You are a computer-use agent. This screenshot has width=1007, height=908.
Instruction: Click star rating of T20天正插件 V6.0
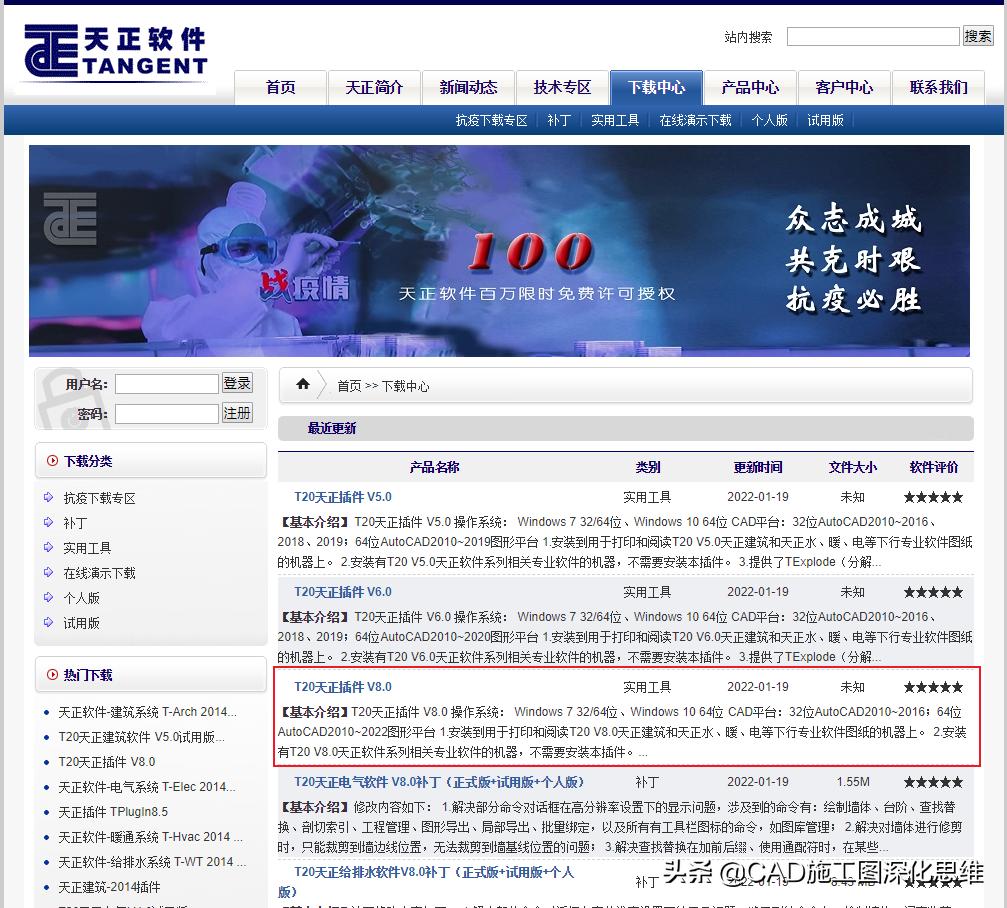[933, 592]
